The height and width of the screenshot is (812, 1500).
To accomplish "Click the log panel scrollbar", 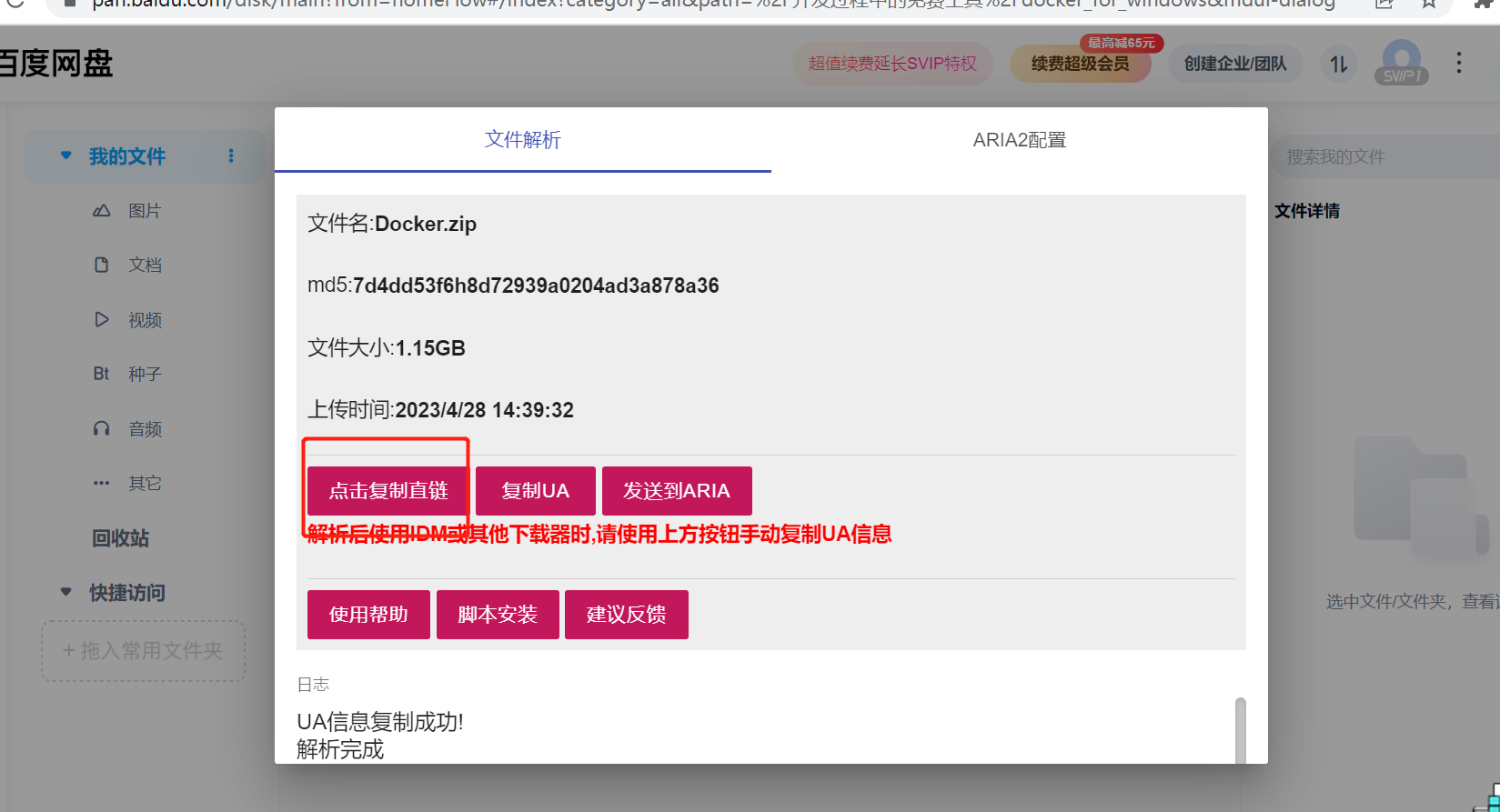I will tap(1241, 730).
